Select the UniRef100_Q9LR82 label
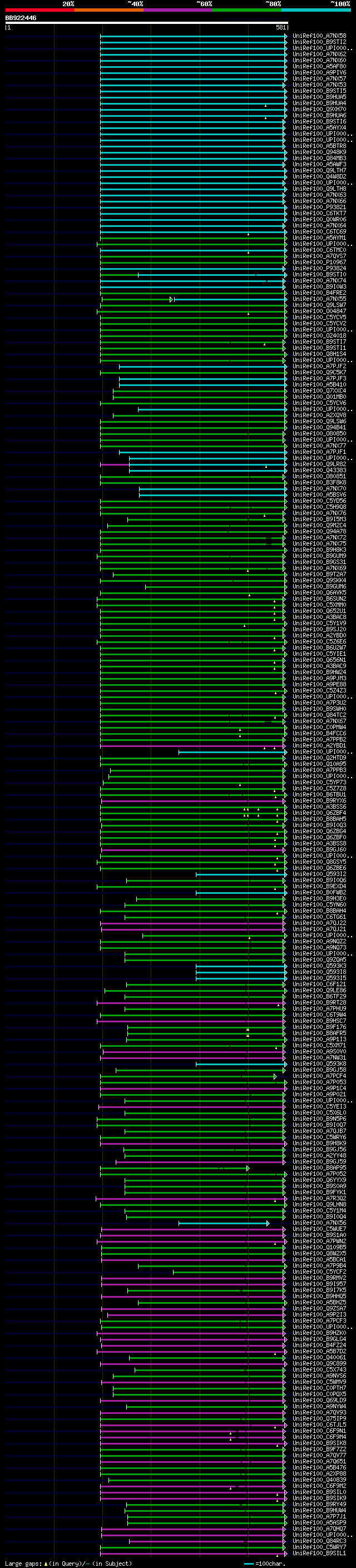Viewport: 356px width, 1568px height. (x=319, y=464)
